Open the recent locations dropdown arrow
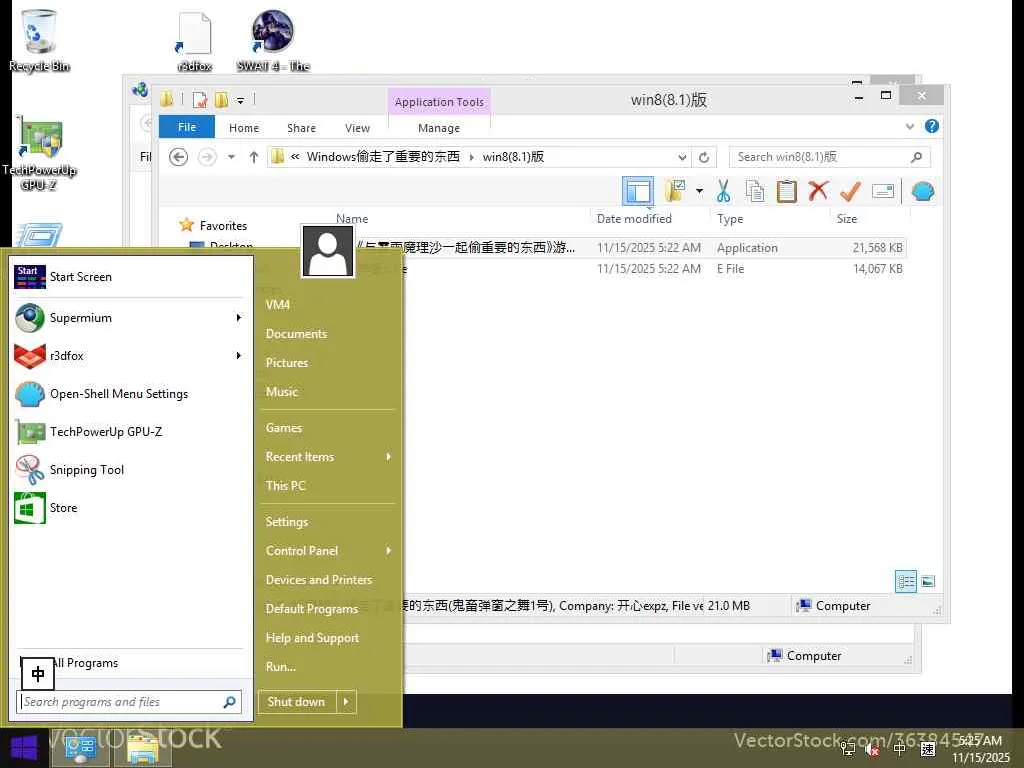Image resolution: width=1024 pixels, height=768 pixels. 231,157
